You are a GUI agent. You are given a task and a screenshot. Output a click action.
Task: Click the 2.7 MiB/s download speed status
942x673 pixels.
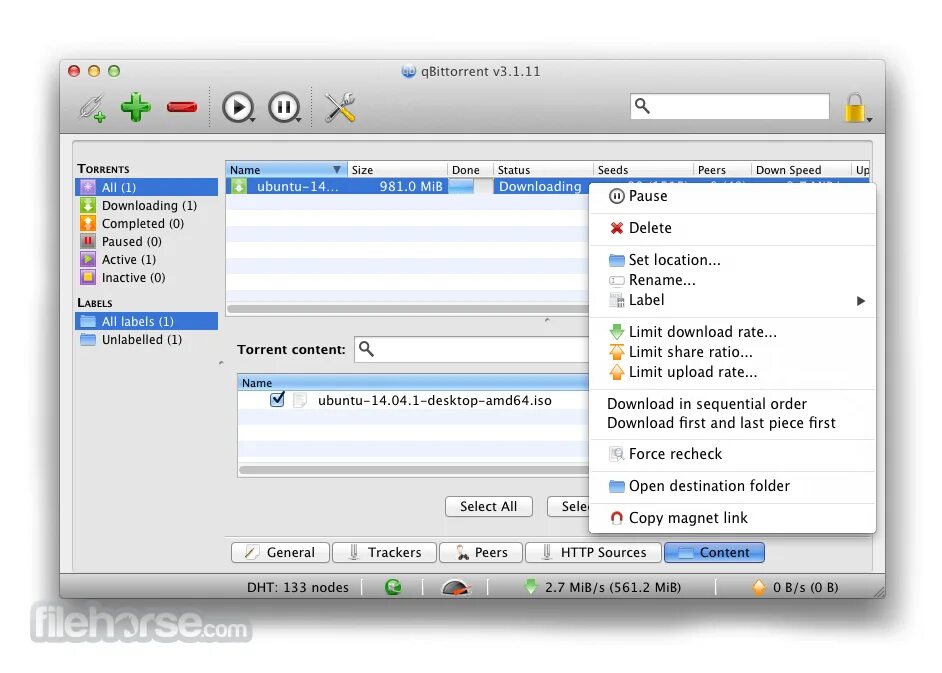click(x=603, y=587)
